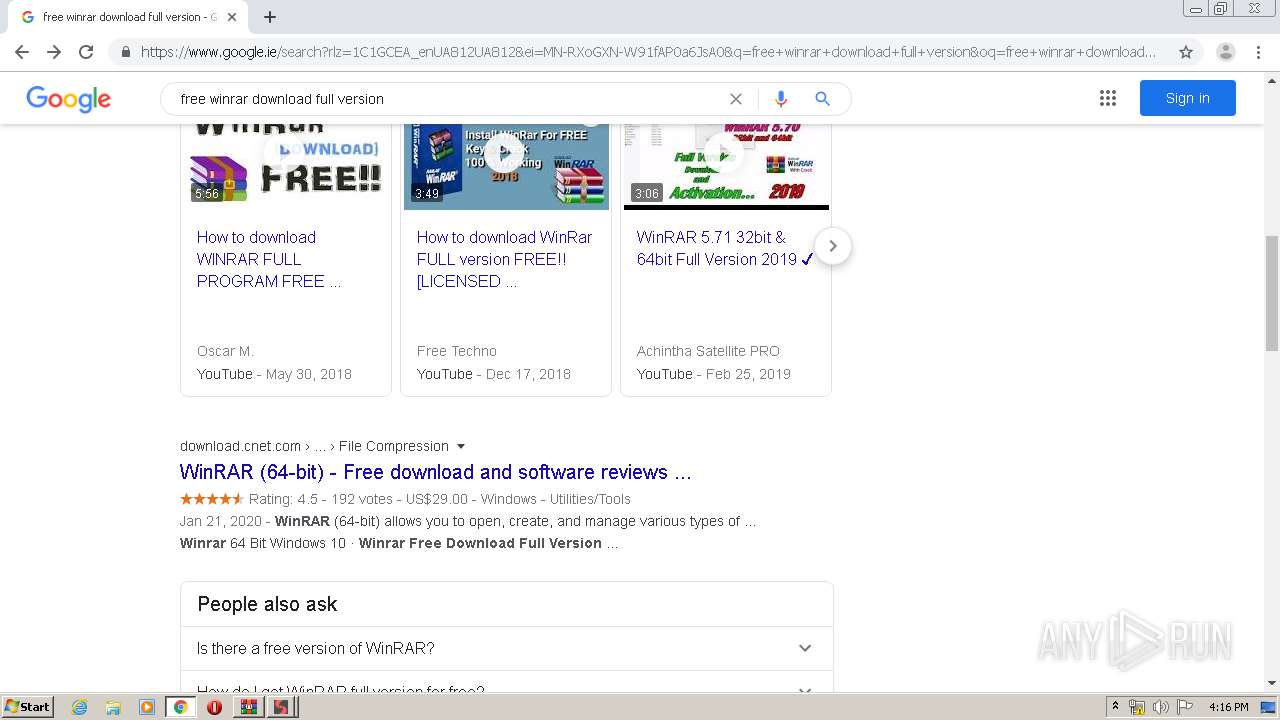Click 'YouTube - May 30, 2018' text
This screenshot has width=1280, height=720.
274,374
